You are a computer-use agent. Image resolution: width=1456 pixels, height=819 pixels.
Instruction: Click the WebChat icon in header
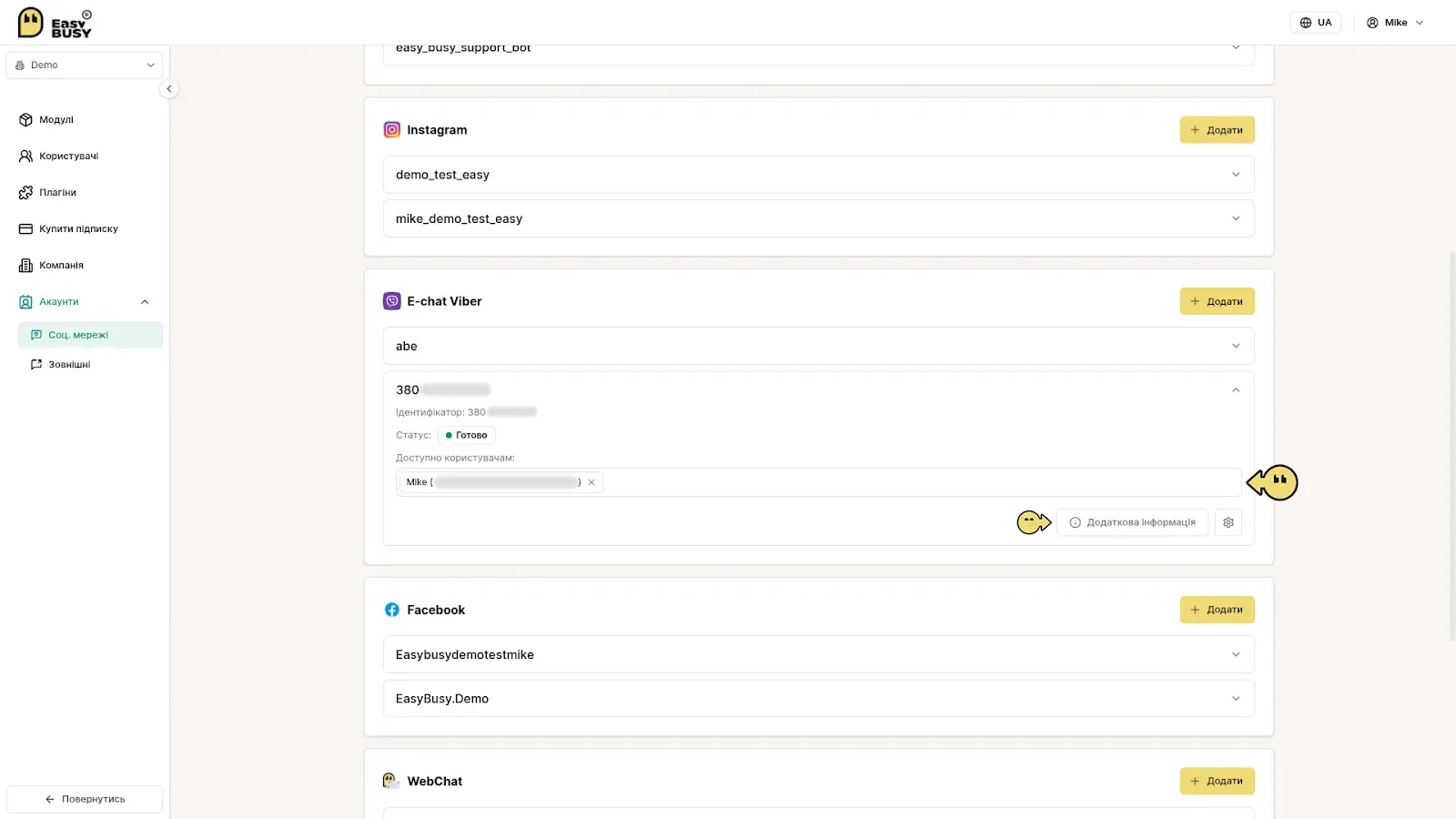[391, 781]
